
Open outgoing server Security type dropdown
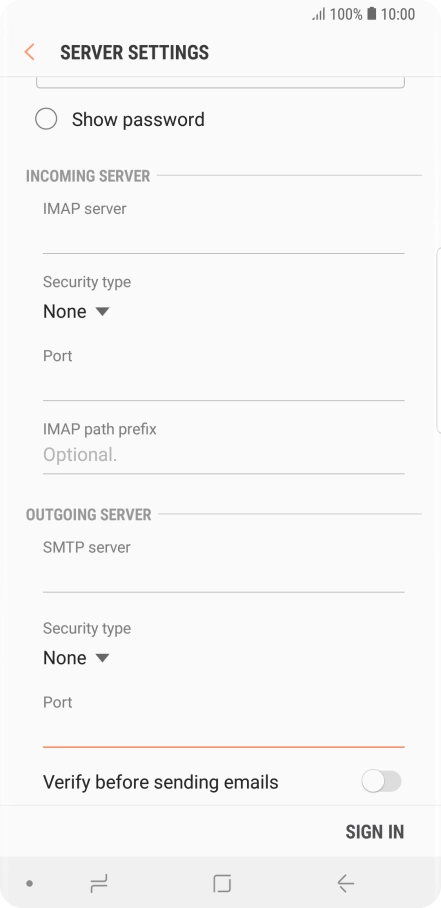[x=76, y=658]
